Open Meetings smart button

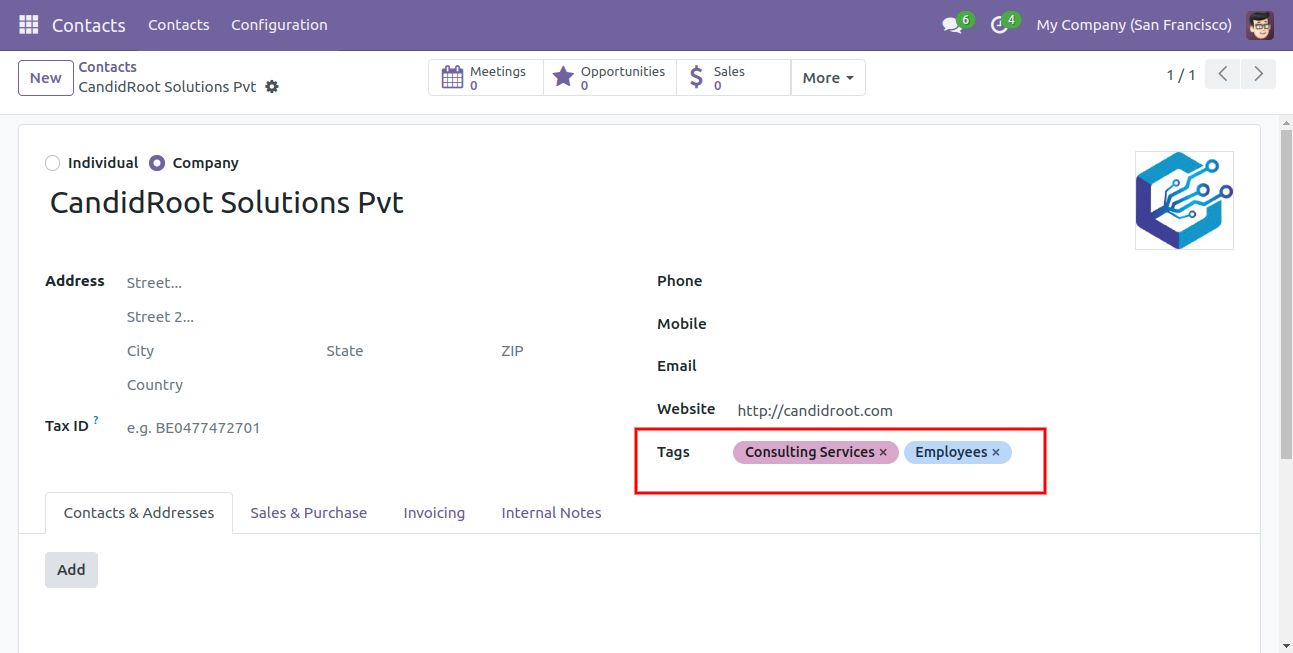[x=486, y=78]
